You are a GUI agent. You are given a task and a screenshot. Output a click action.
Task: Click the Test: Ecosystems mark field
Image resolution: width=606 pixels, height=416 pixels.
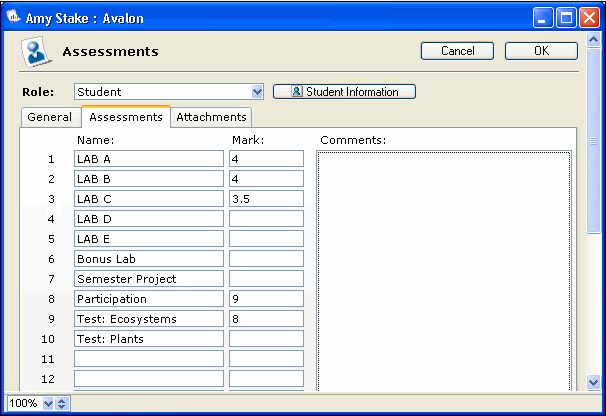(x=265, y=319)
